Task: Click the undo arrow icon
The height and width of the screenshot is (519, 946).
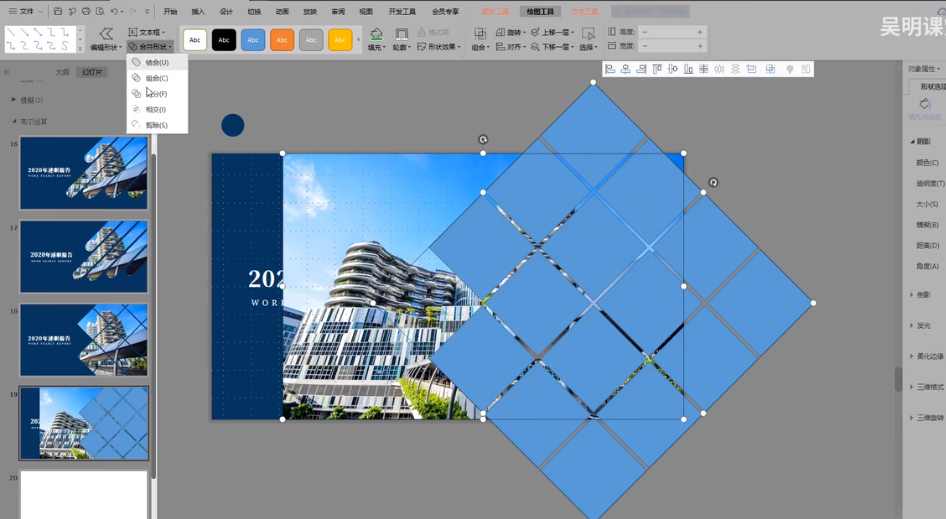Action: coord(113,11)
